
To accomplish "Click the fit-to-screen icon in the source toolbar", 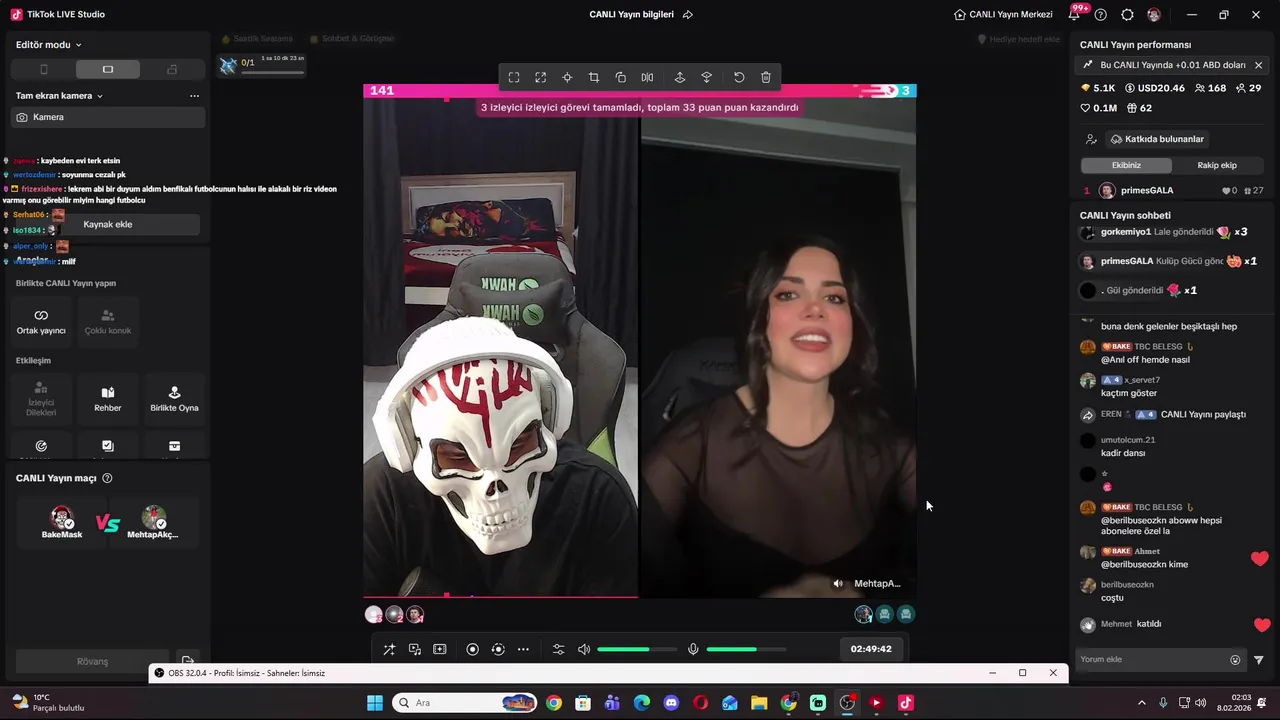I will [x=514, y=78].
